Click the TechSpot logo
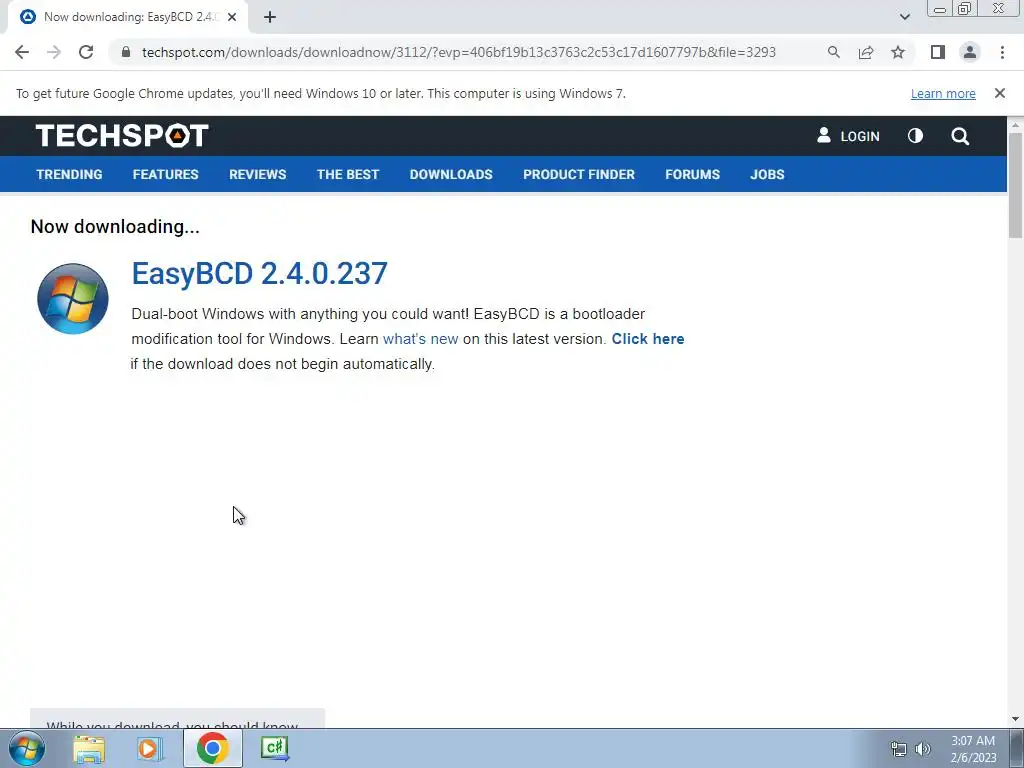The height and width of the screenshot is (768, 1024). (x=122, y=136)
